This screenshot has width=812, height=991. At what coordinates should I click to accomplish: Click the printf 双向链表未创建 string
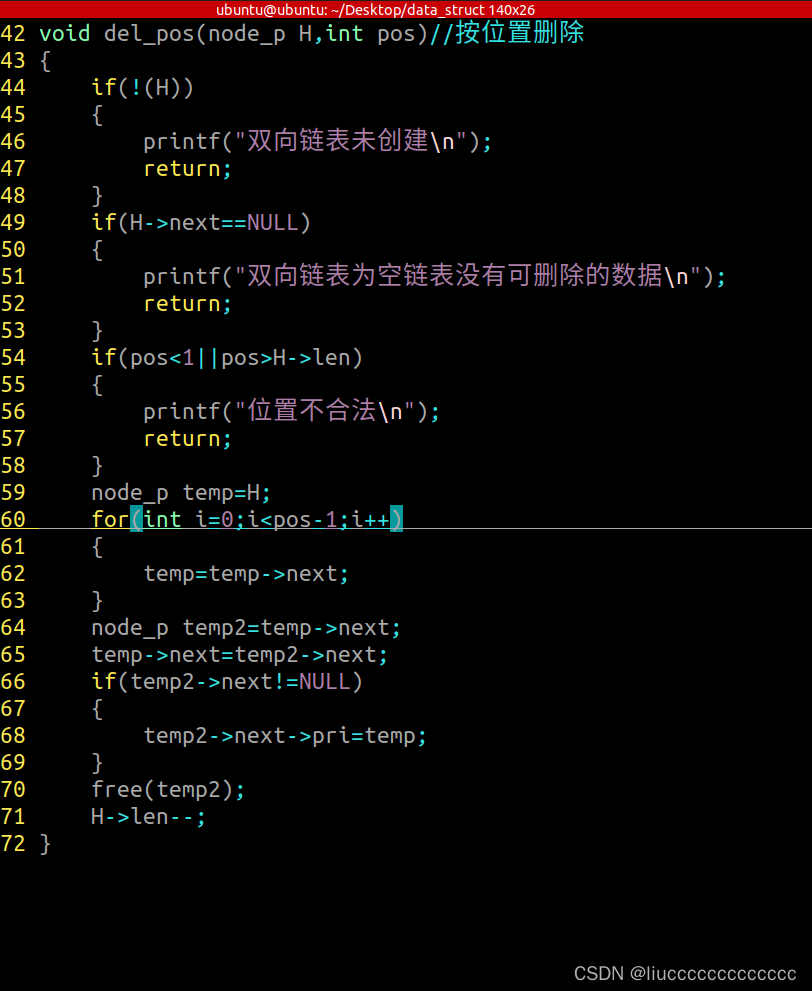click(x=356, y=141)
